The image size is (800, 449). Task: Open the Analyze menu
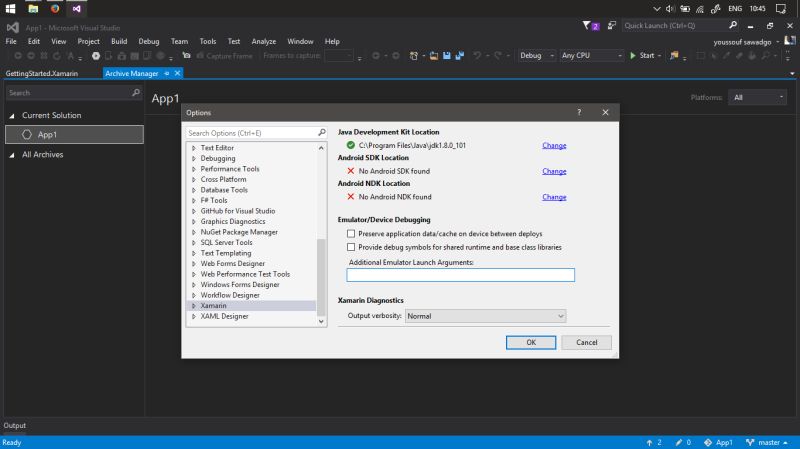[x=264, y=41]
